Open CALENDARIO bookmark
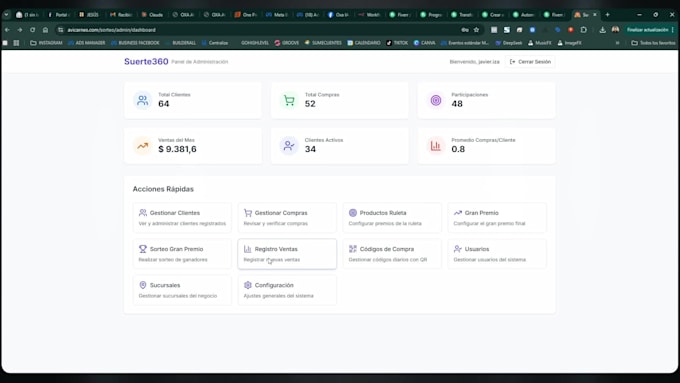Screen dimensions: 680x383 (x=363, y=43)
